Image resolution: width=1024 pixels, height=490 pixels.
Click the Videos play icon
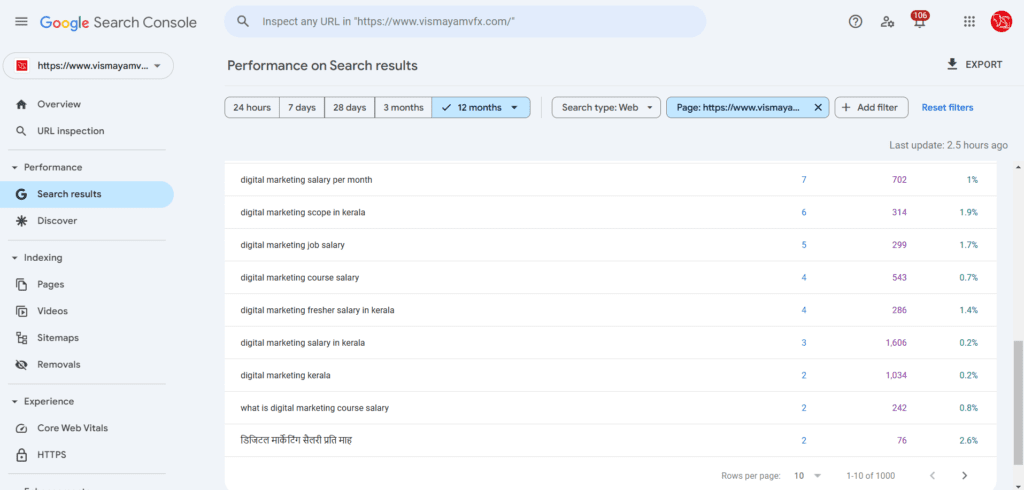pos(22,311)
